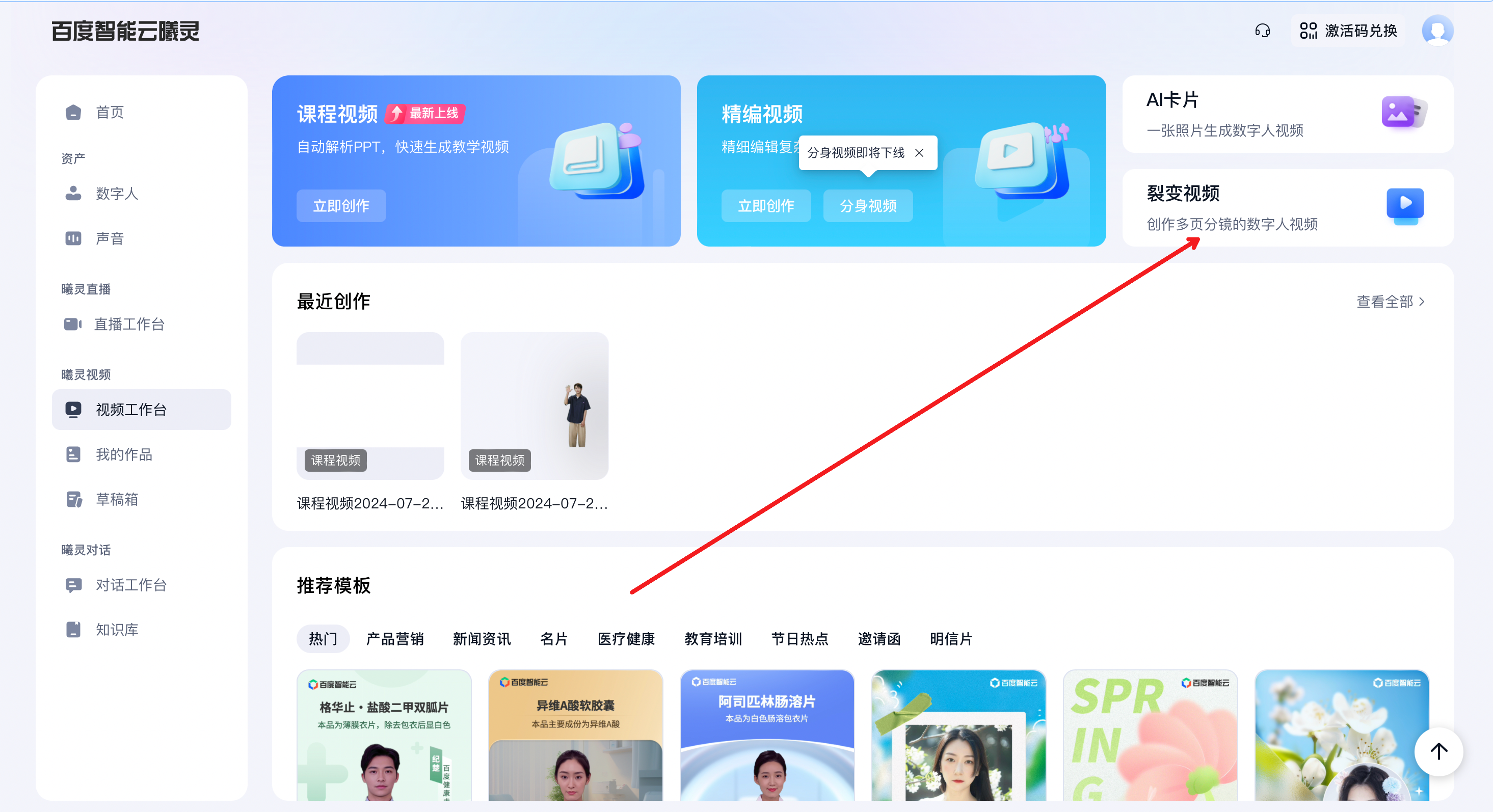Switch to 明信片 template tab
The image size is (1493, 812).
951,639
